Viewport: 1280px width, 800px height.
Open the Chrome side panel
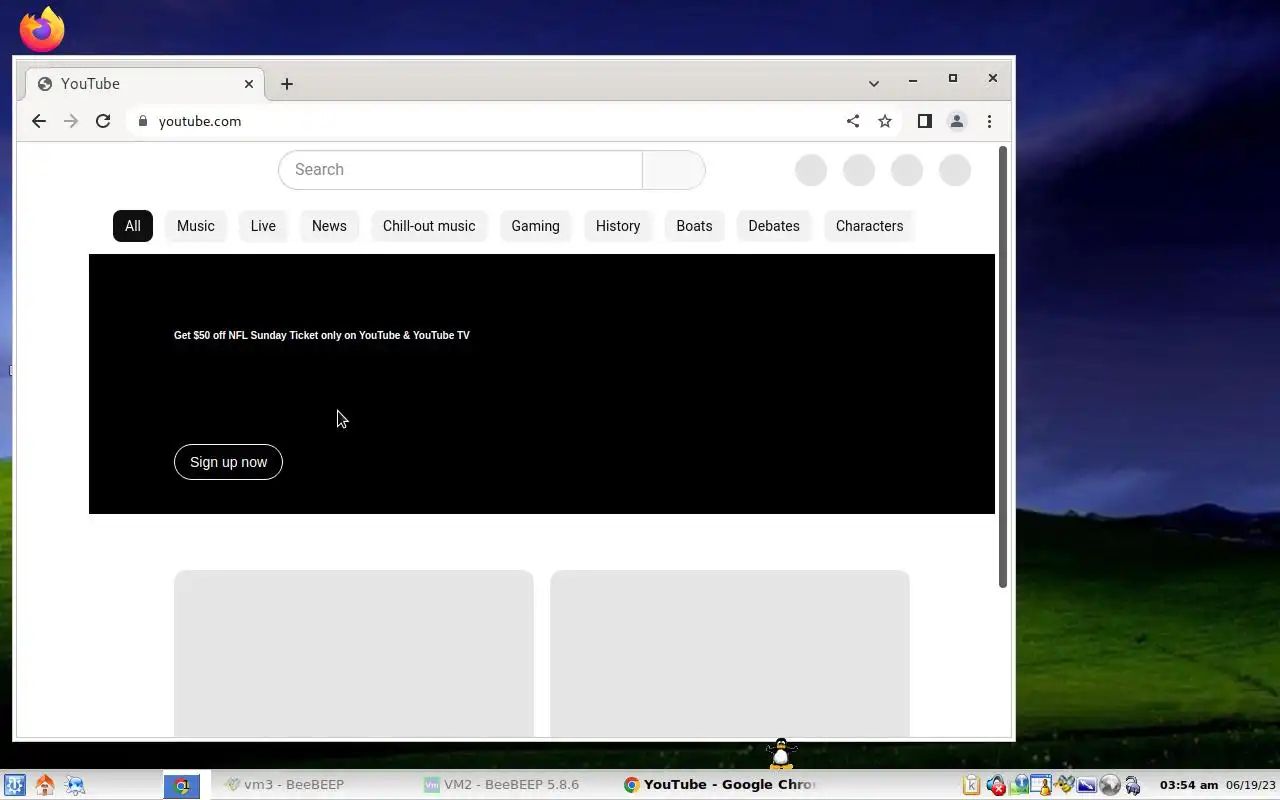(925, 121)
